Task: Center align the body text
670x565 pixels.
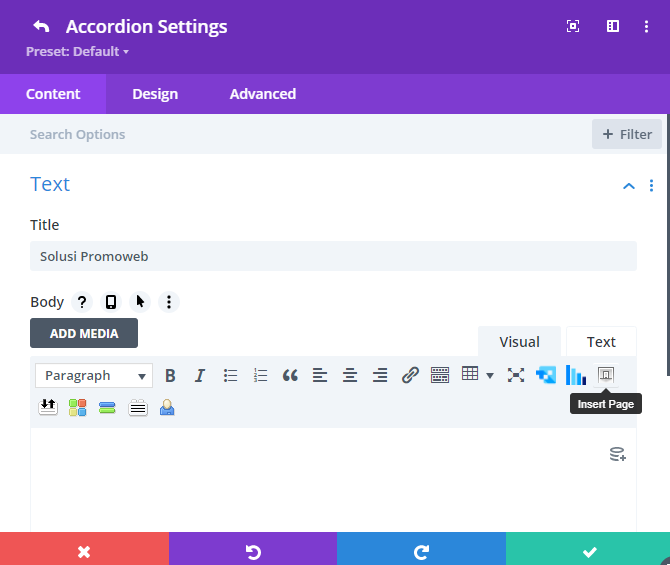Action: pos(350,376)
